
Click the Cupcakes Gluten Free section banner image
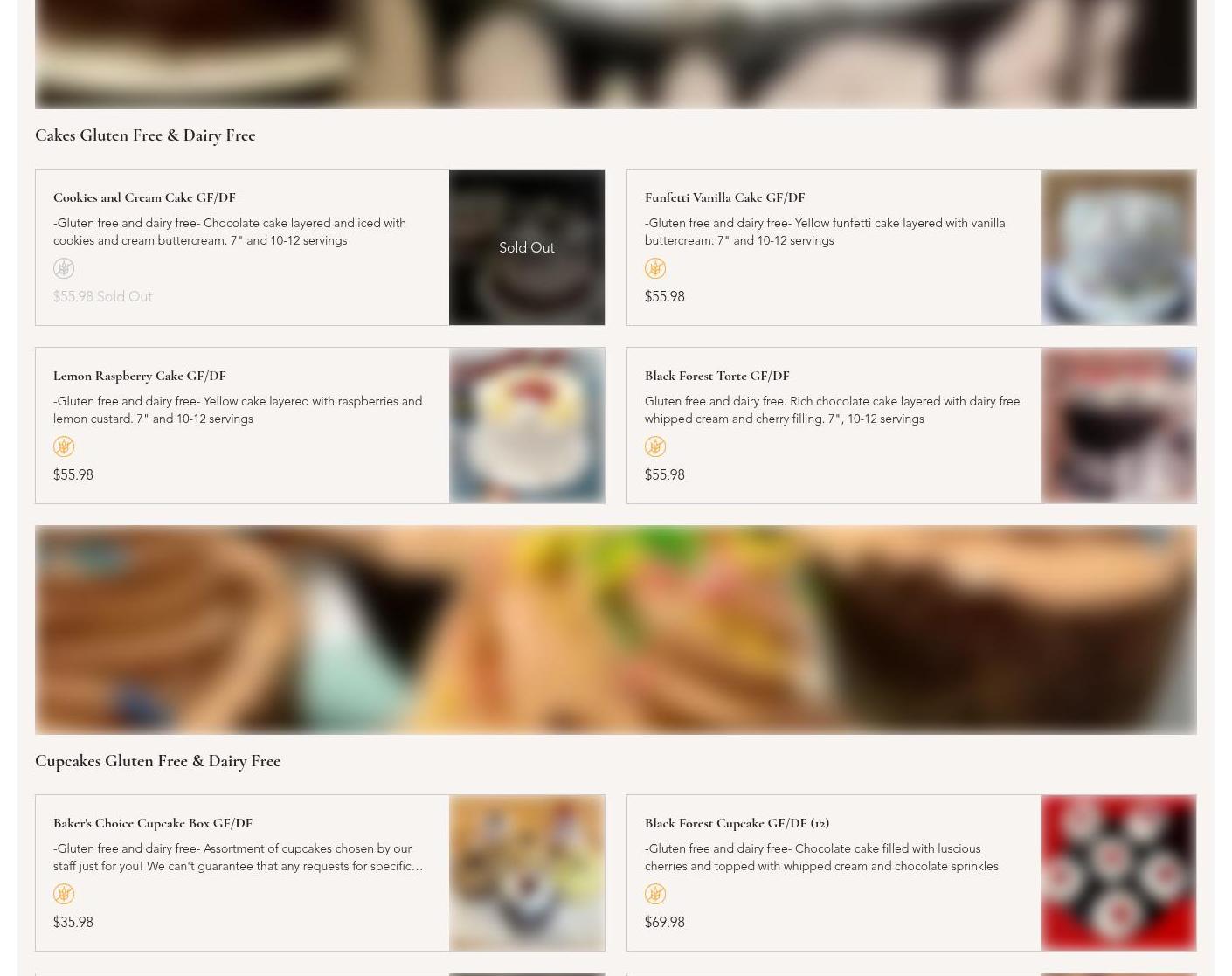(x=616, y=630)
